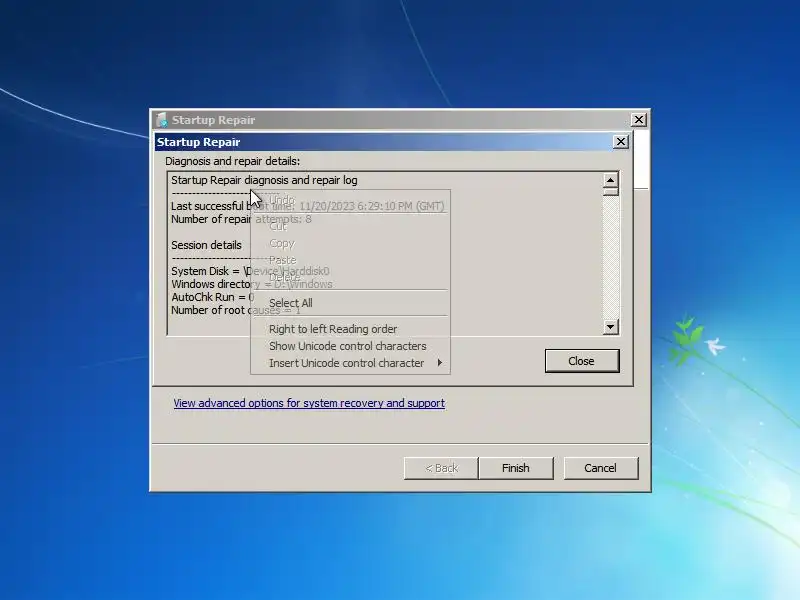Click the Finish button
This screenshot has height=600, width=800.
coord(515,468)
